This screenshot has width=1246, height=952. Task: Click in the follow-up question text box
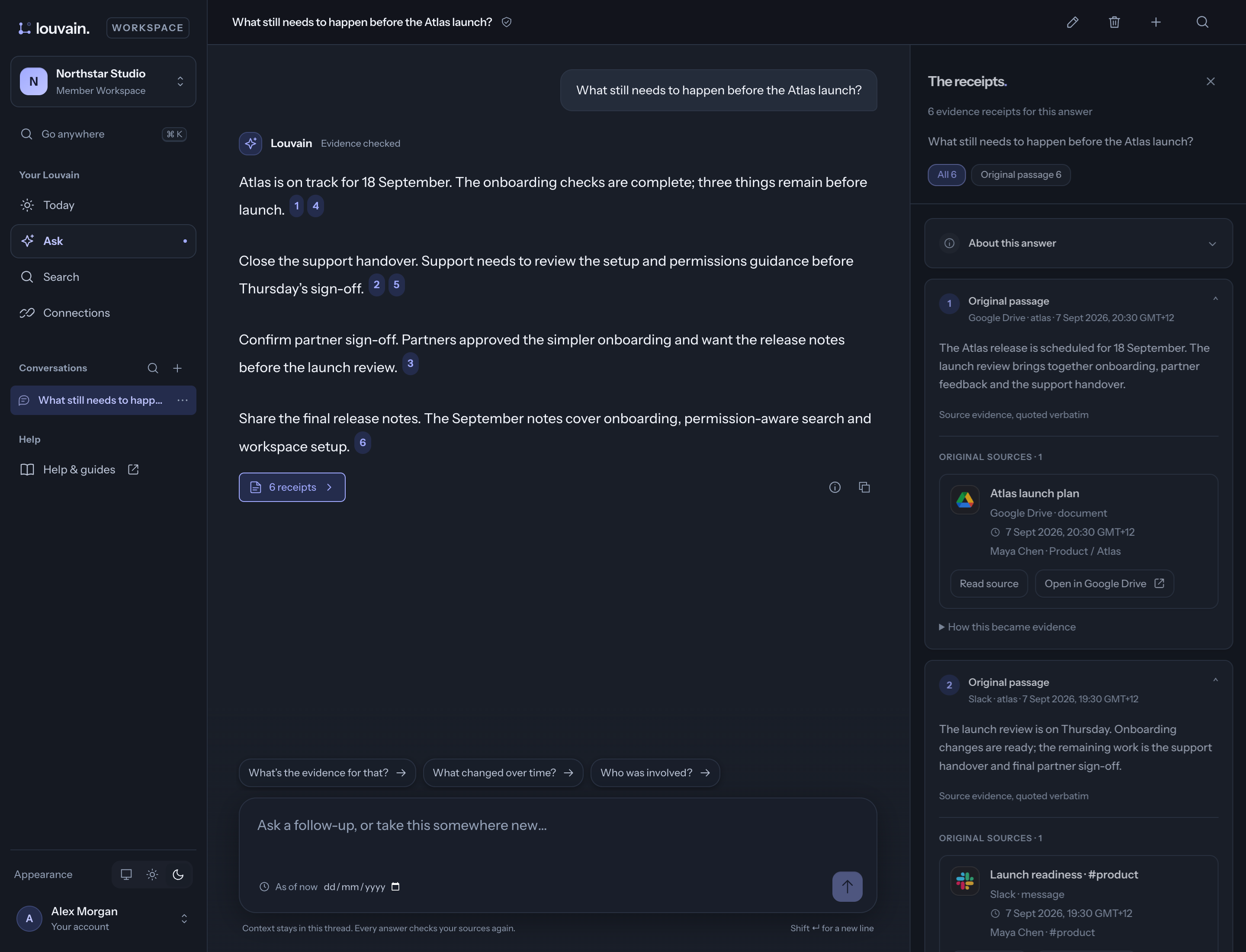[558, 826]
